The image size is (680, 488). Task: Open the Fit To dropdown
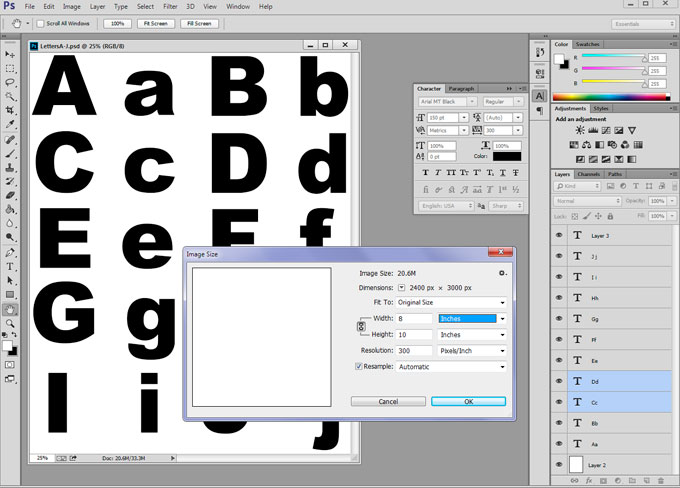click(x=451, y=302)
